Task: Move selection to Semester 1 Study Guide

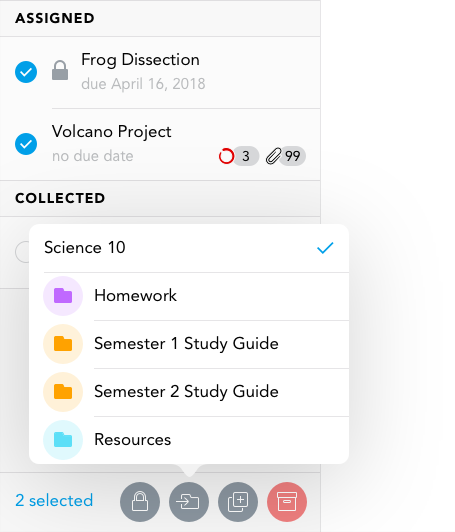Action: pyautogui.click(x=189, y=344)
